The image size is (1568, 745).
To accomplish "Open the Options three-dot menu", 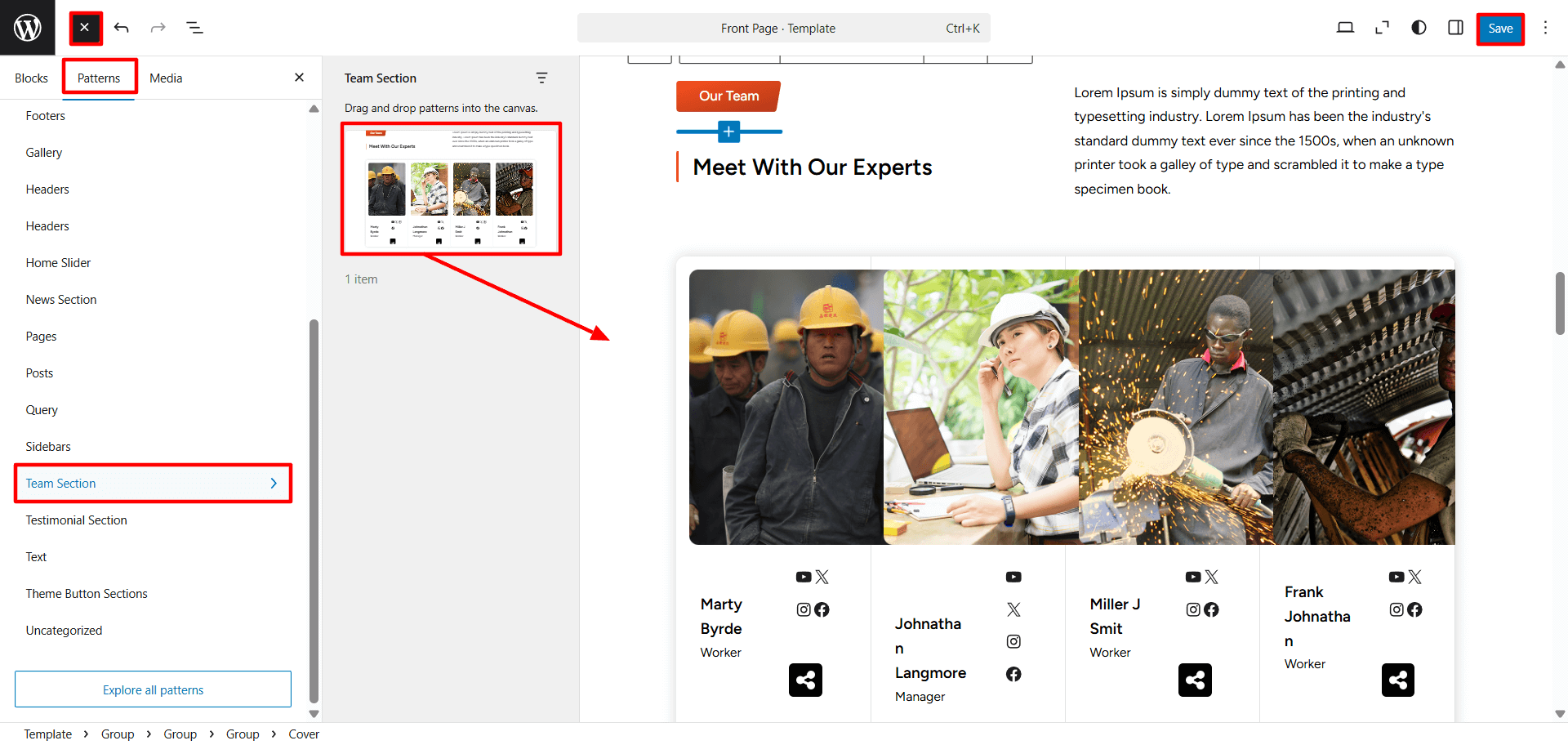I will click(x=1545, y=28).
